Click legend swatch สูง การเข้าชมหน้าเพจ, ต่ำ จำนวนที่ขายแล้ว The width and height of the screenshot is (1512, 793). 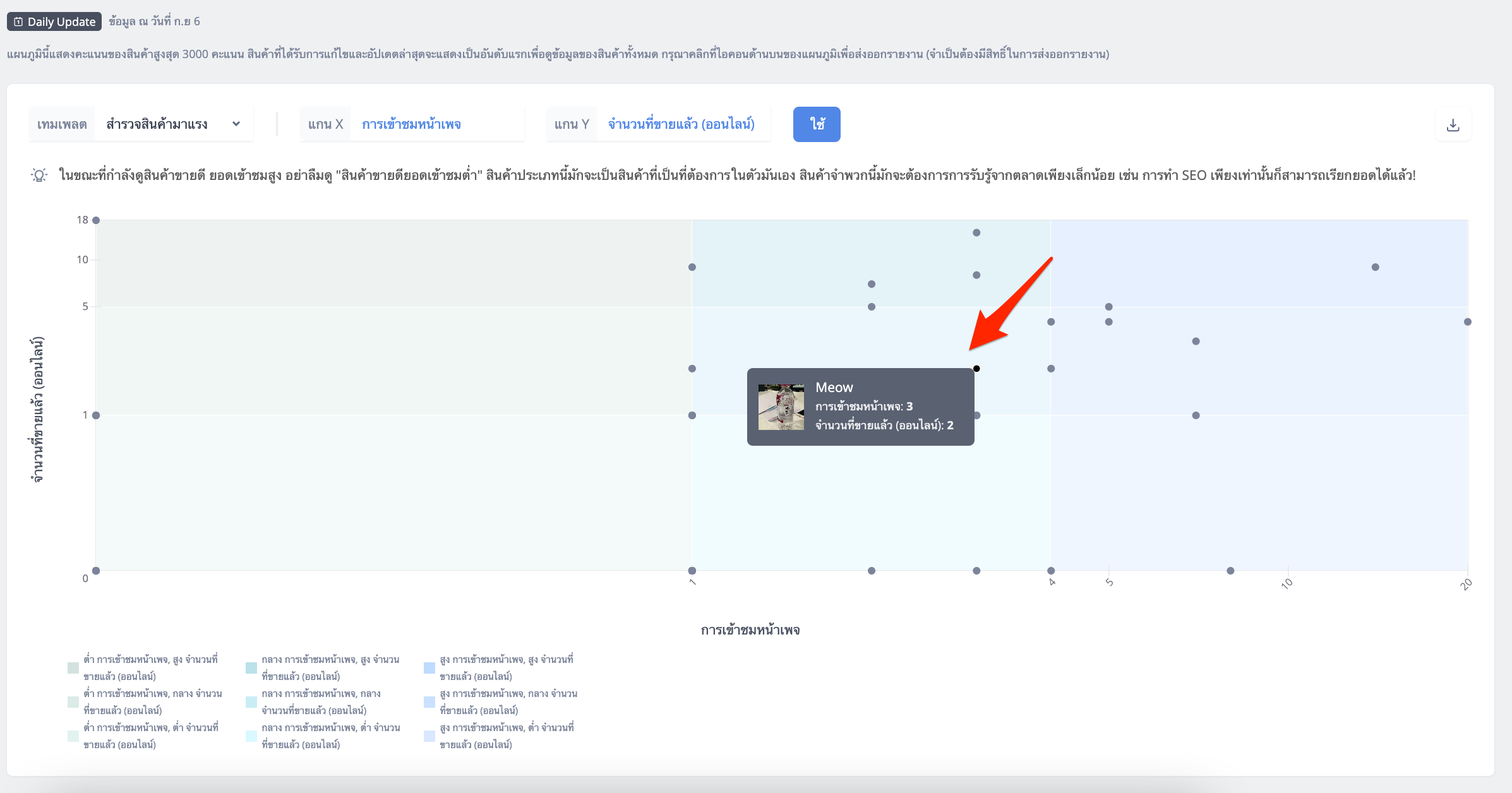[x=429, y=736]
